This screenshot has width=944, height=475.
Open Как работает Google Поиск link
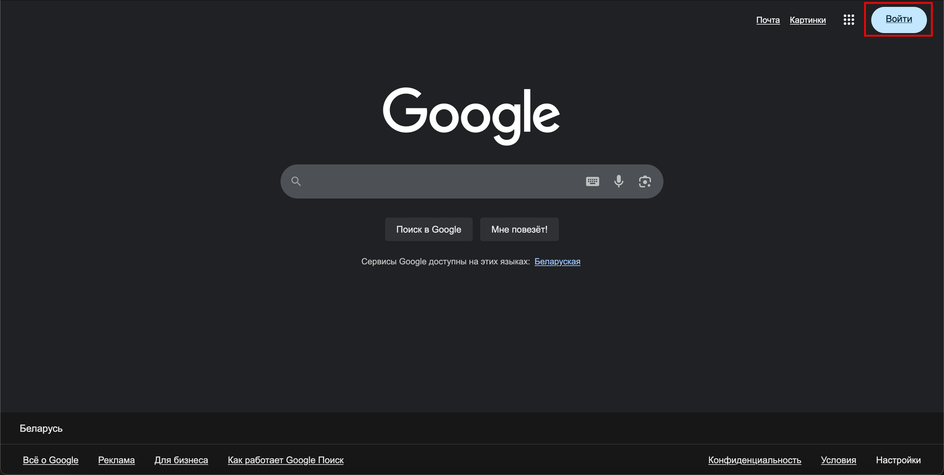pos(285,460)
